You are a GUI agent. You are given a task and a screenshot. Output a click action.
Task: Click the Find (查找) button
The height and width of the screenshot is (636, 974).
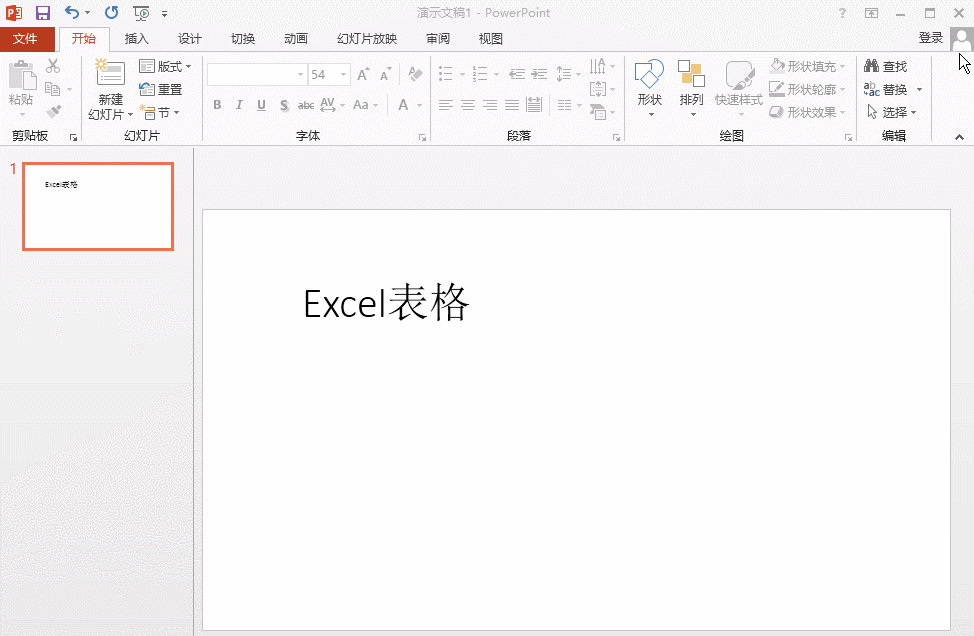[886, 66]
